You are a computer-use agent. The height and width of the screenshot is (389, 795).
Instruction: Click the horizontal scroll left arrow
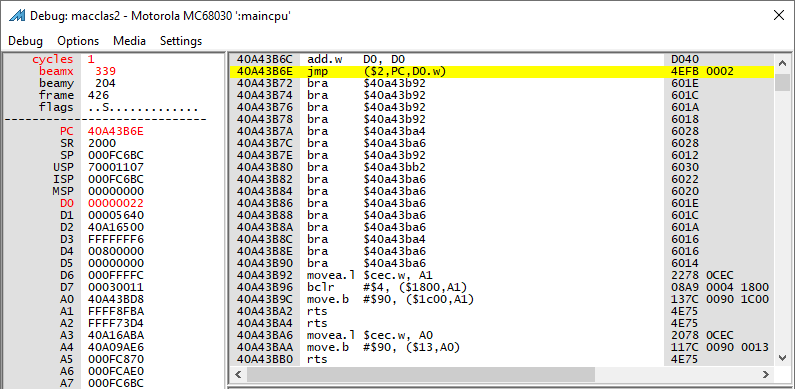238,374
